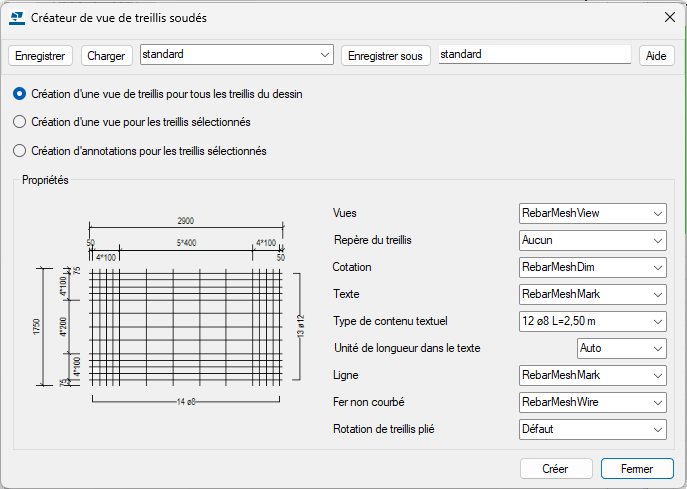
Task: Expand the Vues dropdown
Action: click(592, 213)
